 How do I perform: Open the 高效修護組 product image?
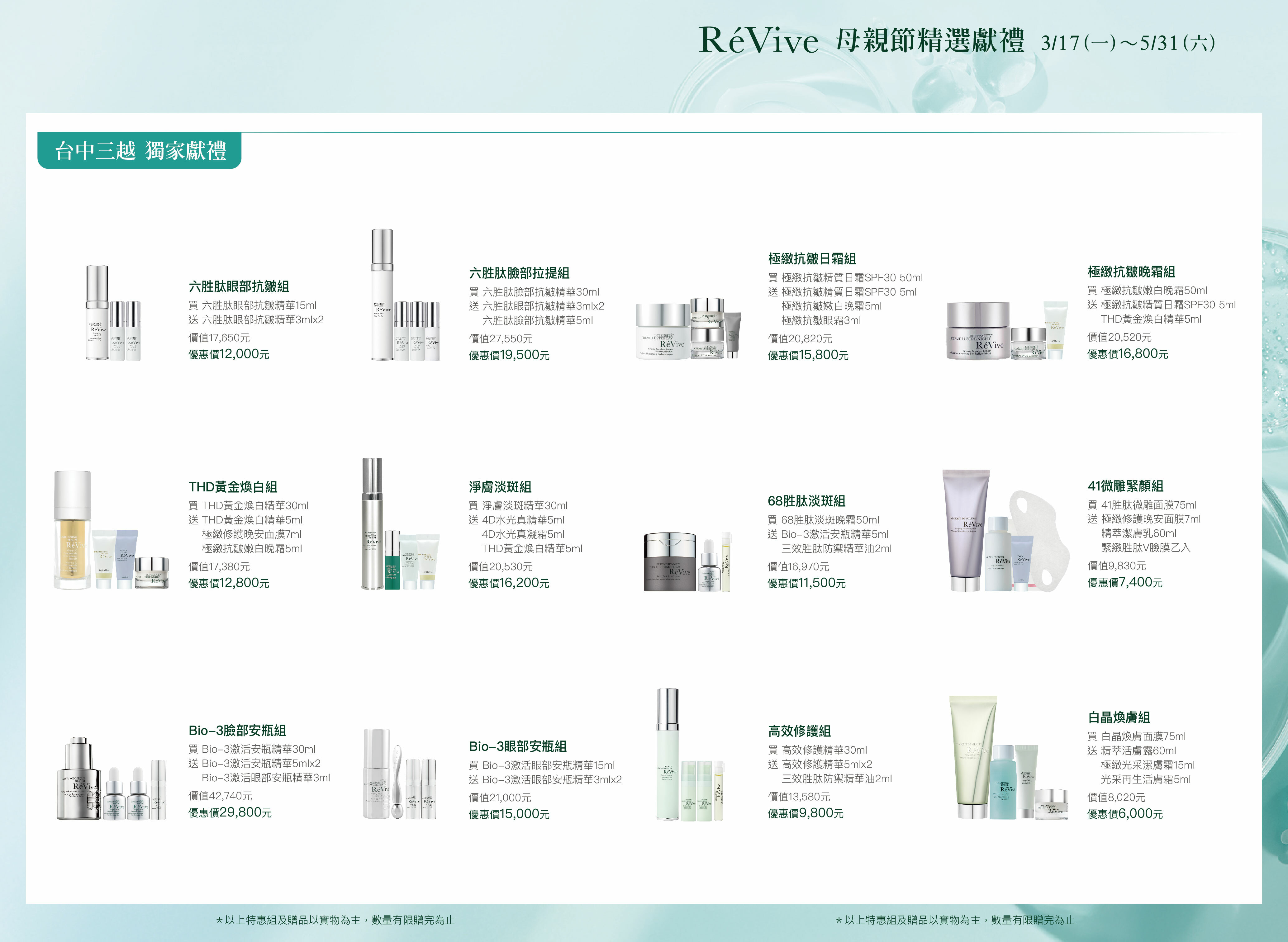tap(690, 755)
